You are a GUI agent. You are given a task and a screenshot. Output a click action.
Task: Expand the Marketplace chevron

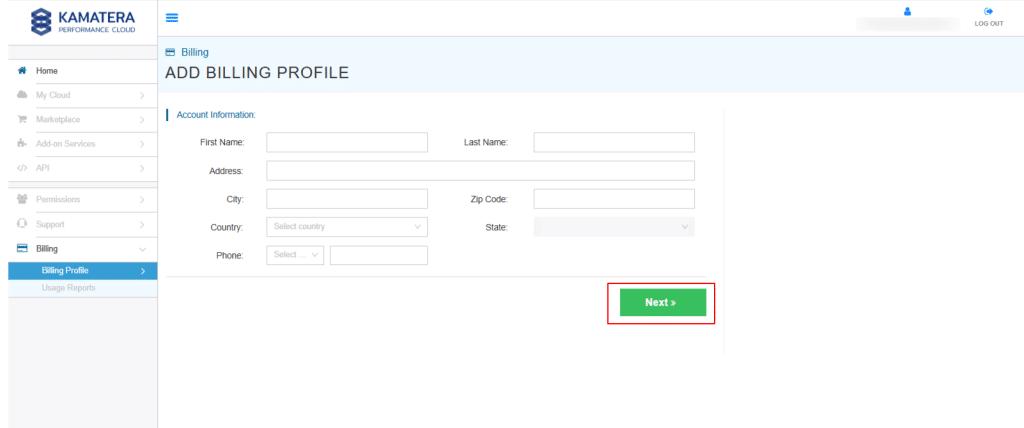pyautogui.click(x=142, y=120)
